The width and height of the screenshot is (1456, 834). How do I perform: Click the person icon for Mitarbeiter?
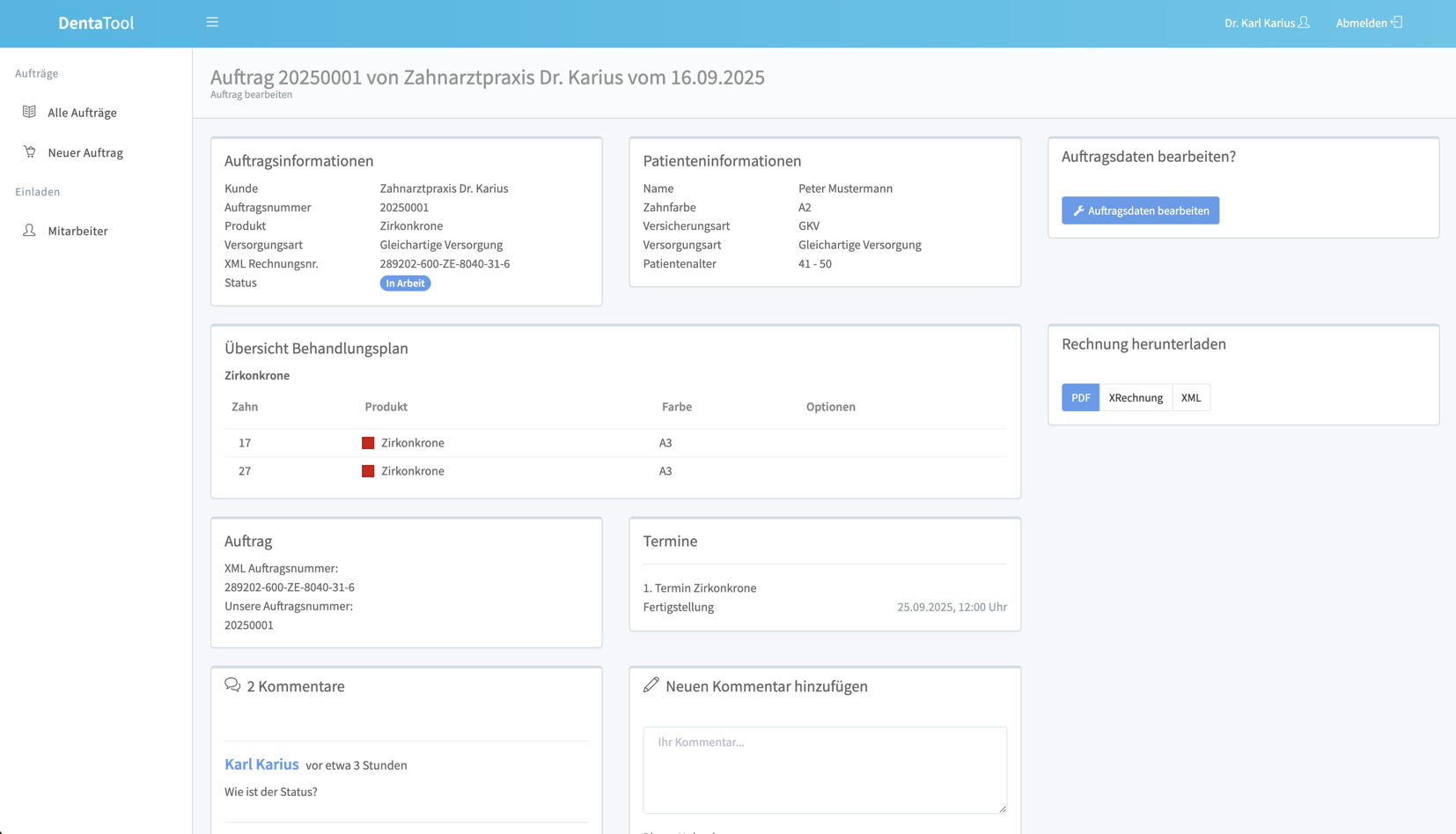[30, 230]
